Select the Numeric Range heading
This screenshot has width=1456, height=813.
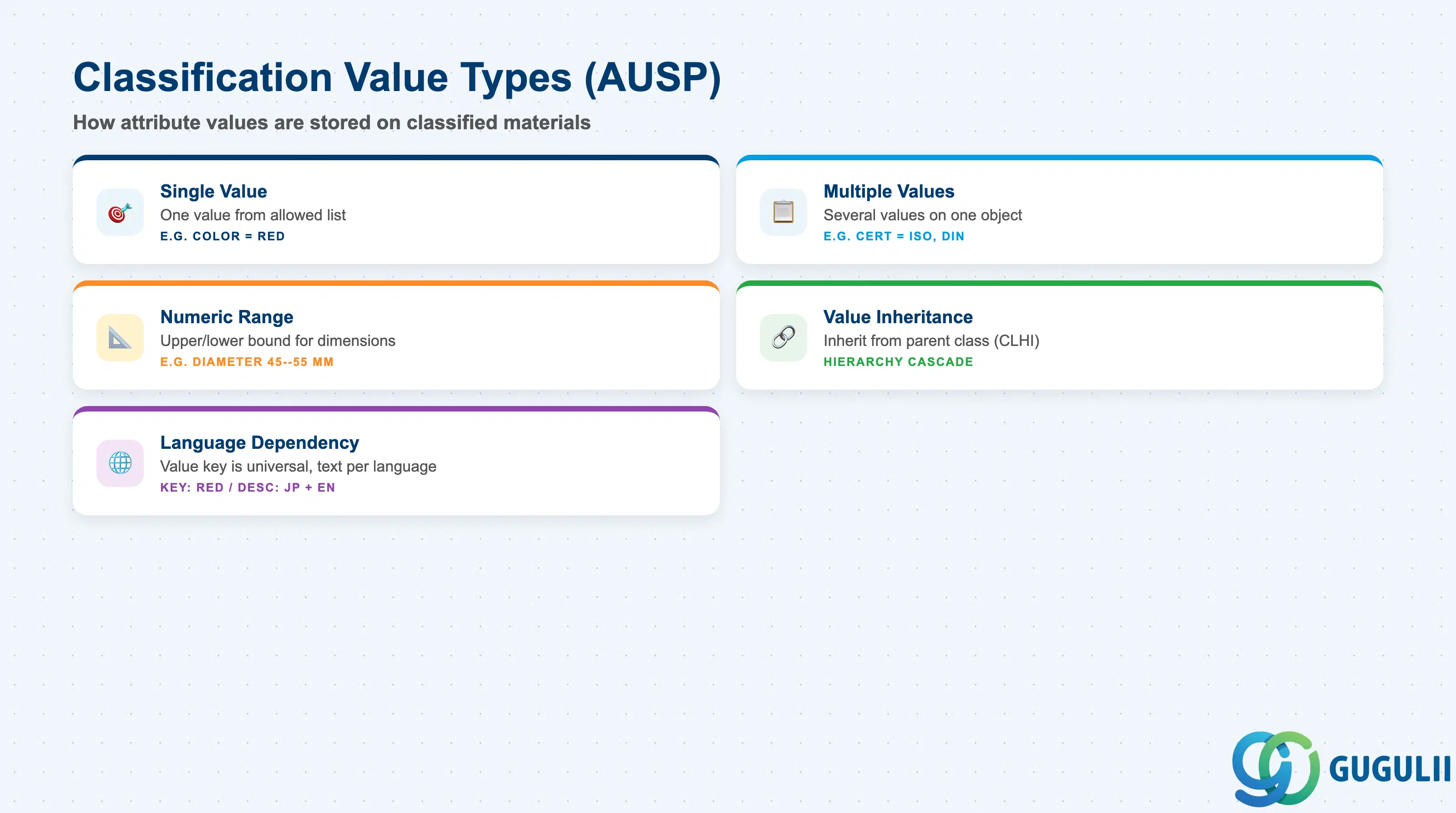pos(227,317)
